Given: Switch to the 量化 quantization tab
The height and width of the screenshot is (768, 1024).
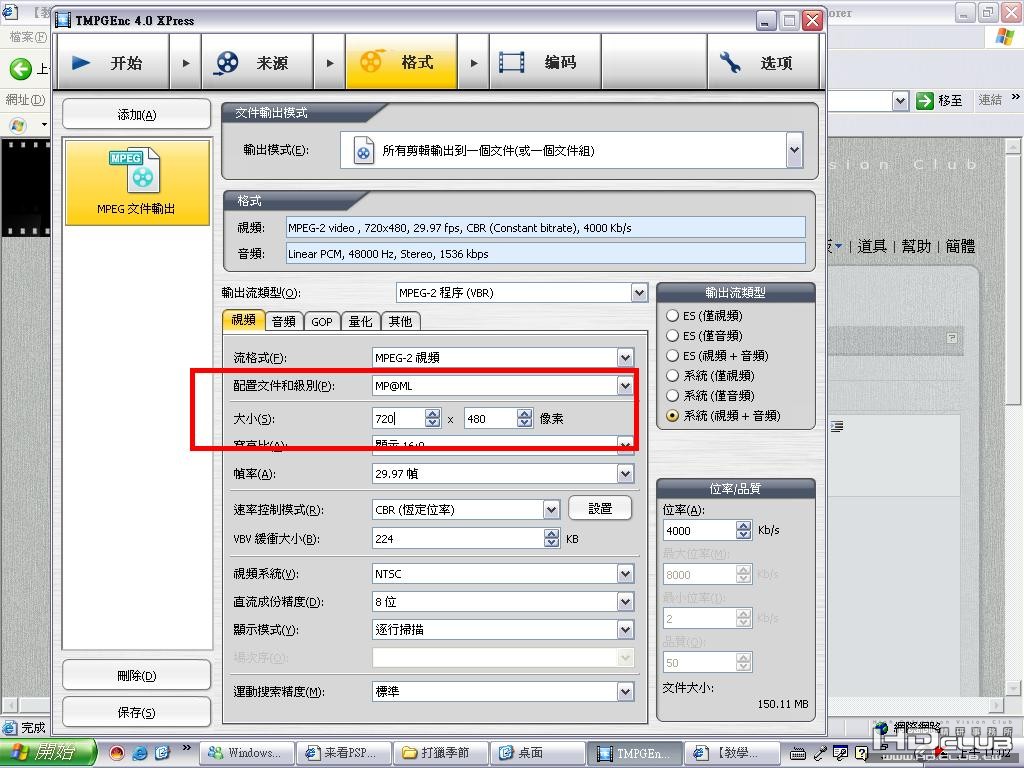Looking at the screenshot, I should pyautogui.click(x=360, y=321).
